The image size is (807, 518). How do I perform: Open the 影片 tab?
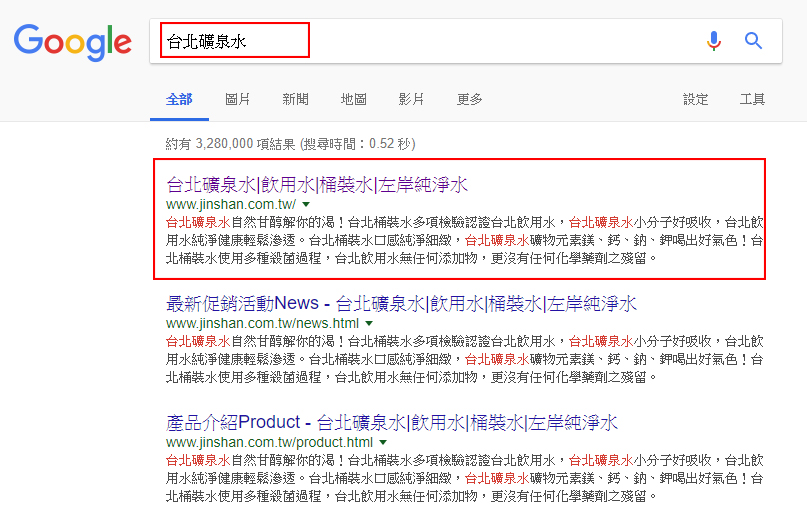click(411, 99)
